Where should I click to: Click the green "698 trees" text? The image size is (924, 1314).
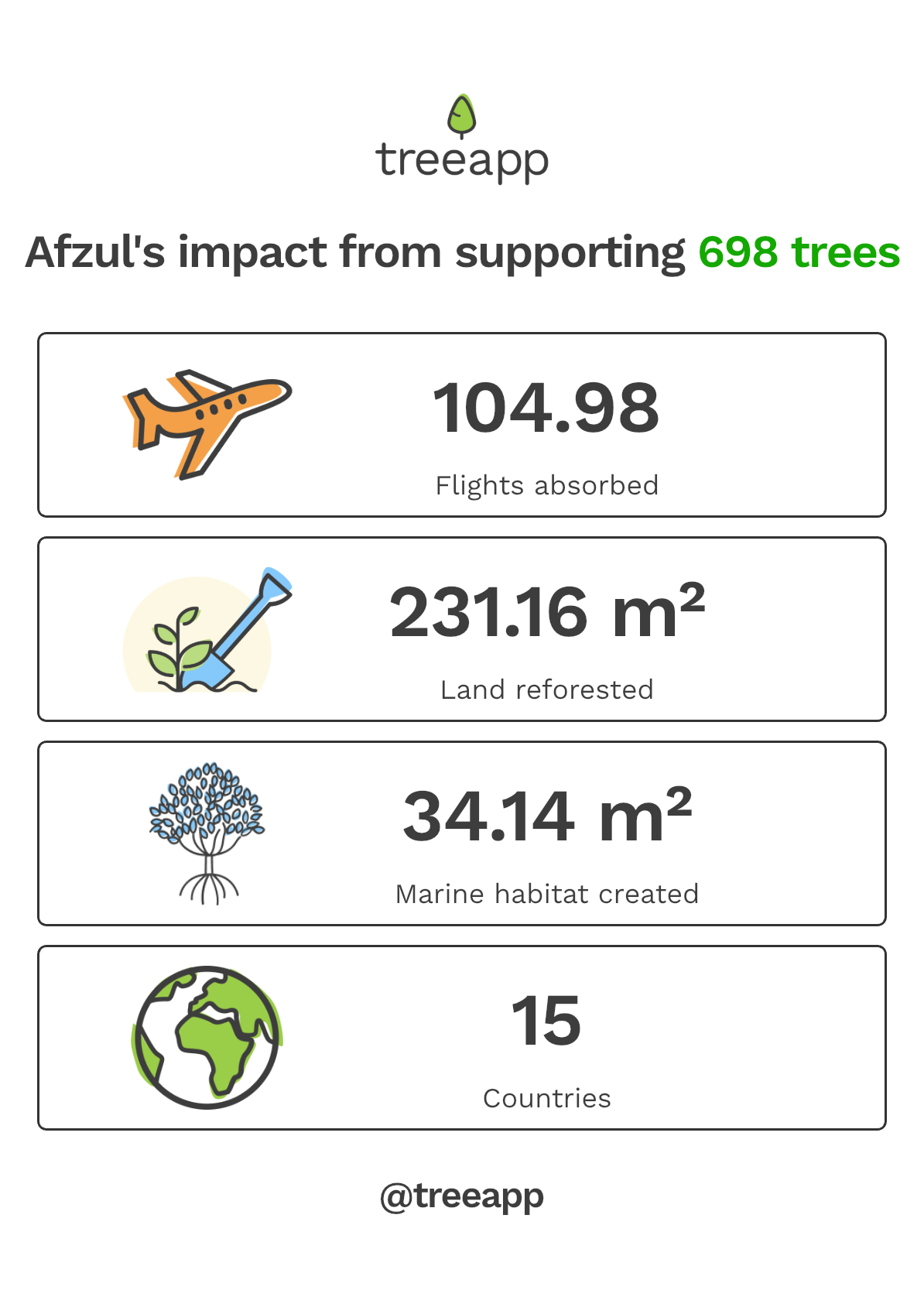click(799, 252)
